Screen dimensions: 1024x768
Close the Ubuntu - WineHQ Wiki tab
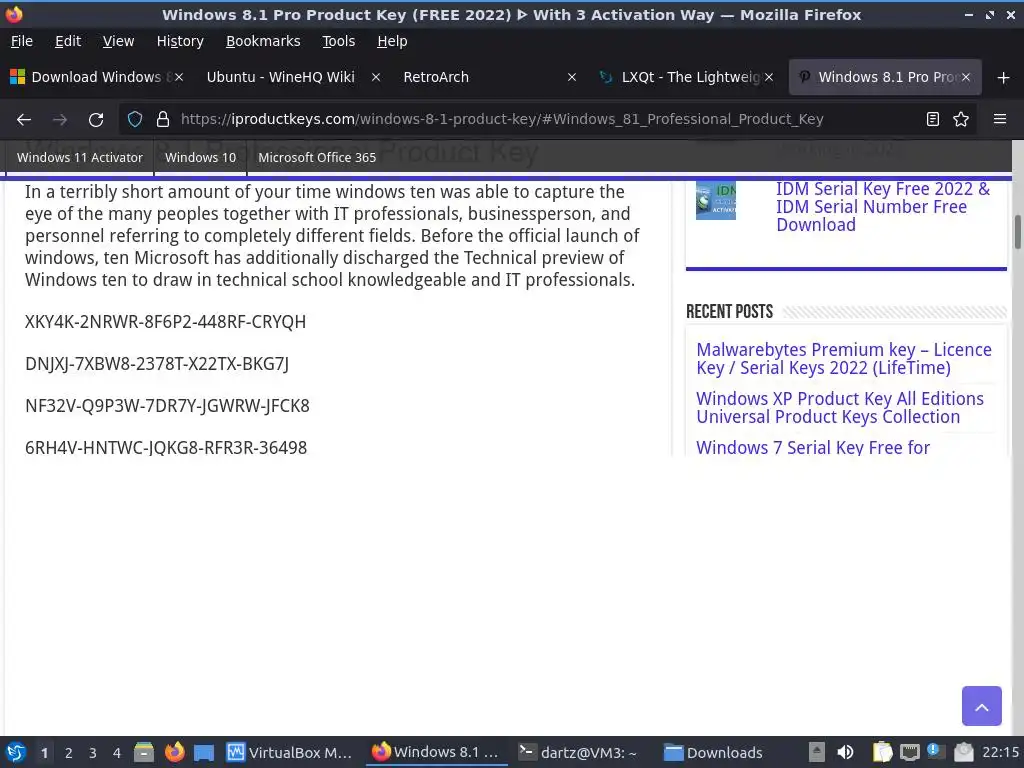[376, 77]
